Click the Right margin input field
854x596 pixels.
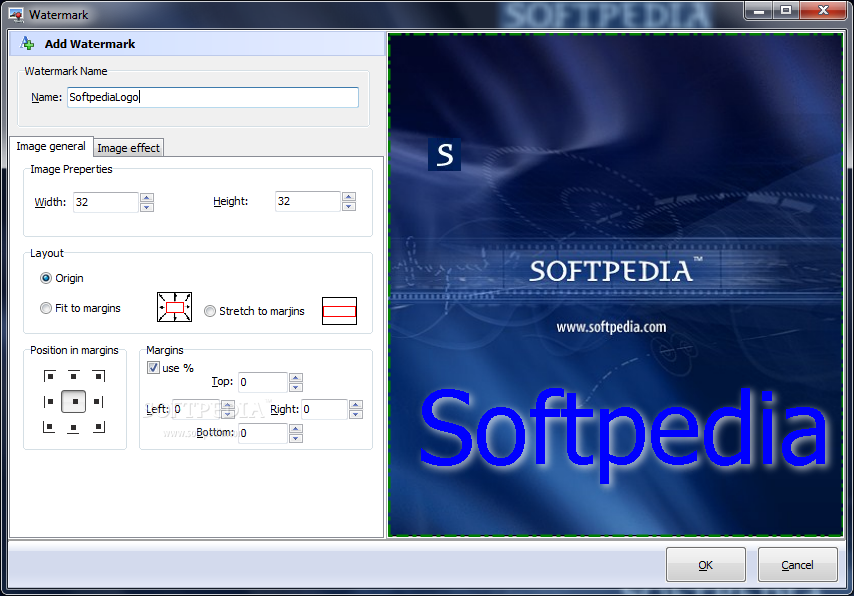pos(325,409)
